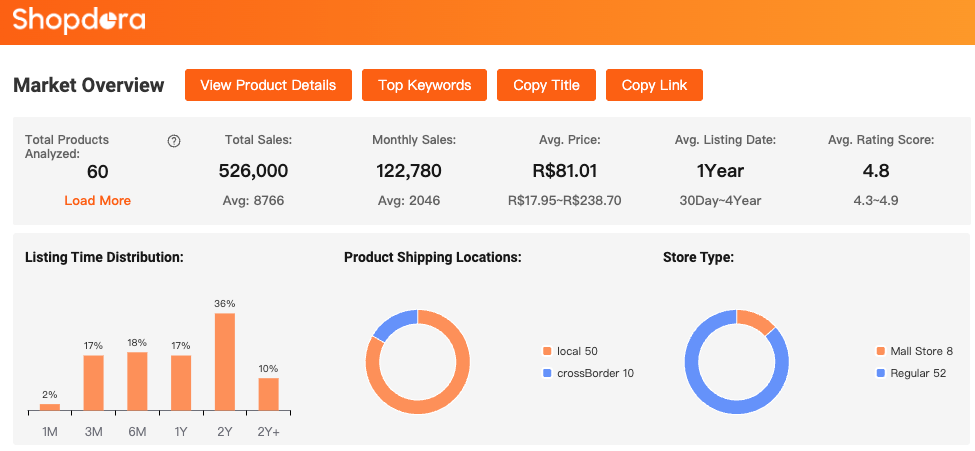Open the Top Keywords button
This screenshot has width=975, height=451.
[424, 85]
